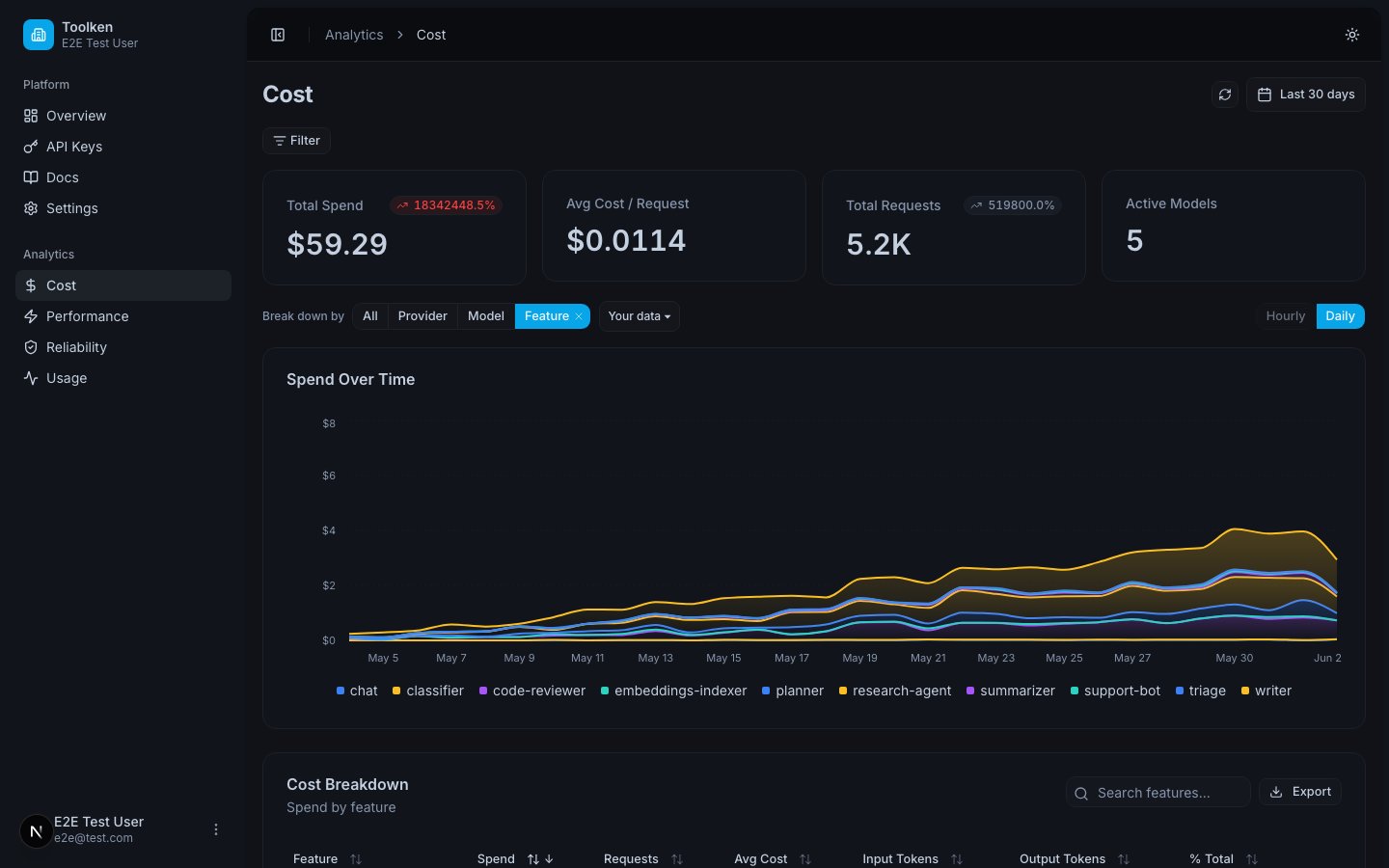Break down by Provider
This screenshot has width=1389, height=868.
(422, 316)
